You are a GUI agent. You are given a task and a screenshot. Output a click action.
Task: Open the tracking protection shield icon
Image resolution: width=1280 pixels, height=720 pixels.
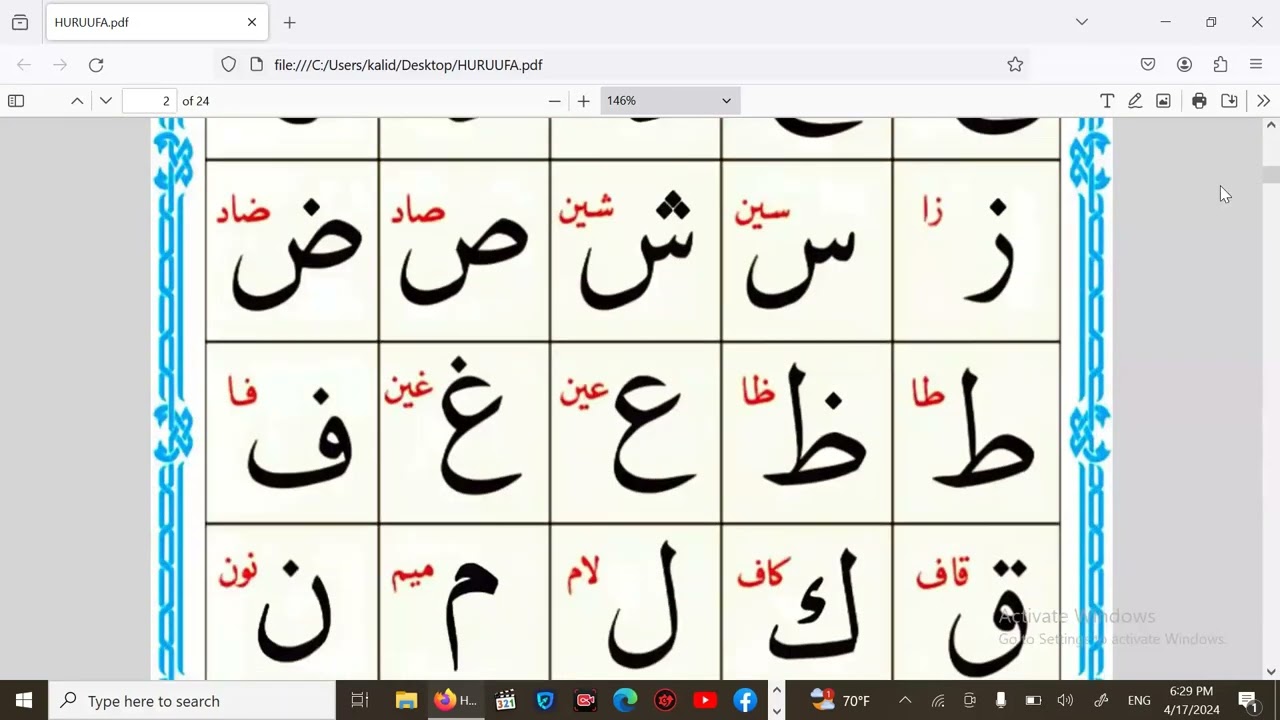[x=229, y=65]
